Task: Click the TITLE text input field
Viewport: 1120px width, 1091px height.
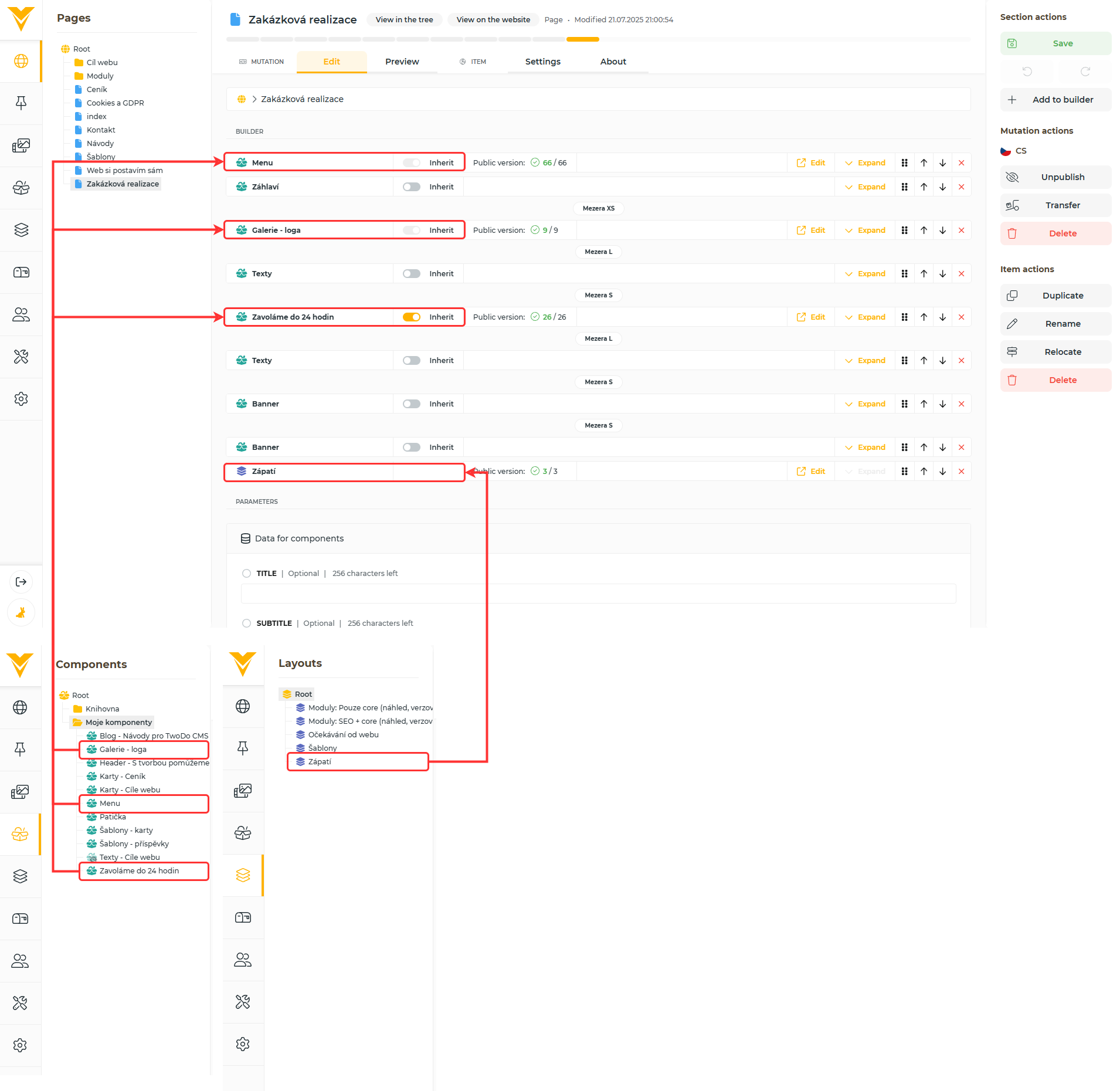Action: (x=598, y=594)
